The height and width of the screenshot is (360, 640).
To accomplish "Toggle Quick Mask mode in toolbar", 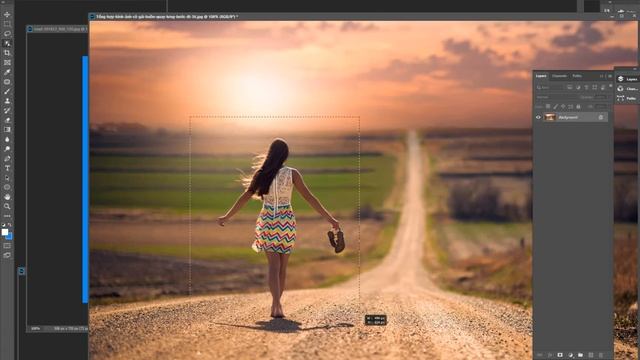I will pyautogui.click(x=7, y=246).
